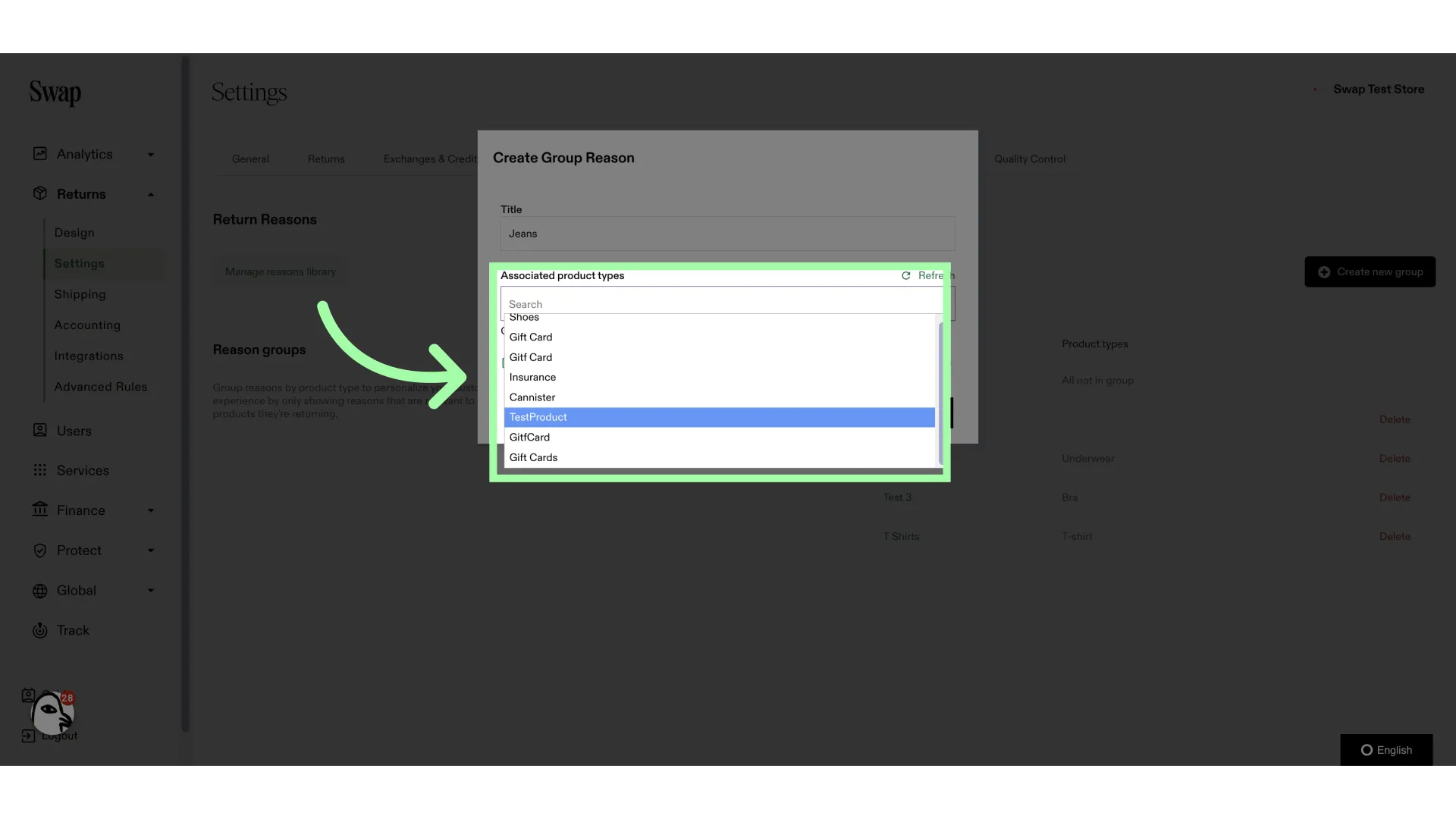1456x819 pixels.
Task: Click the Finance bank icon
Action: click(40, 510)
